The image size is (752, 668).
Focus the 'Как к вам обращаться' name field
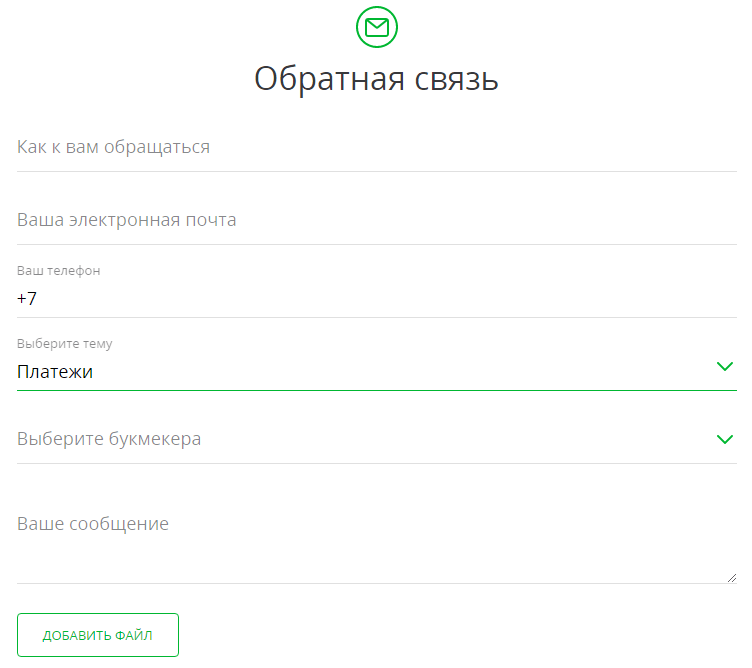[x=376, y=147]
